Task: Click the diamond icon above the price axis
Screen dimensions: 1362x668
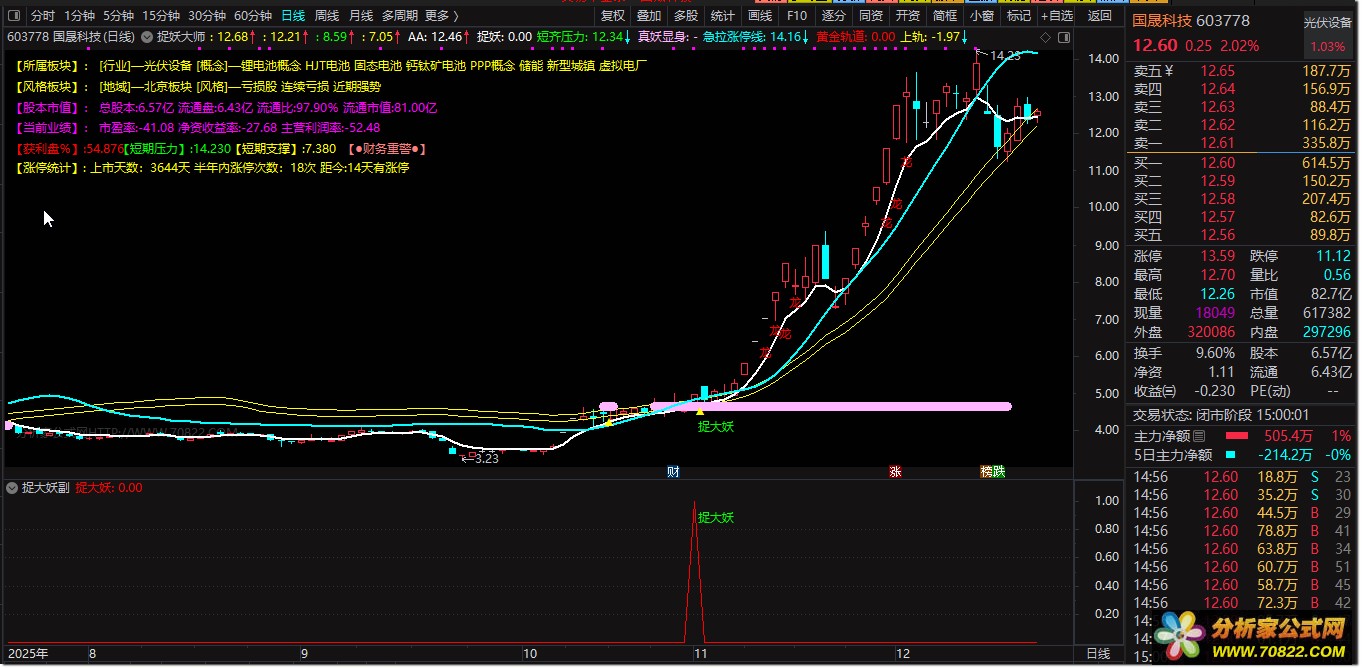Action: click(1045, 36)
